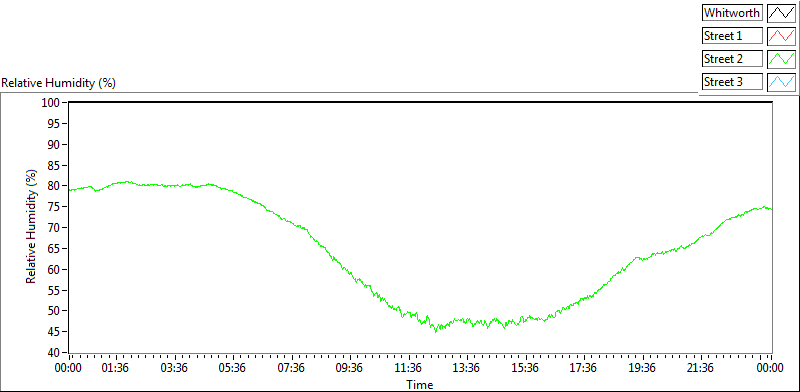This screenshot has width=800, height=392.
Task: Select the Street 1 legend label
Action: click(x=732, y=36)
